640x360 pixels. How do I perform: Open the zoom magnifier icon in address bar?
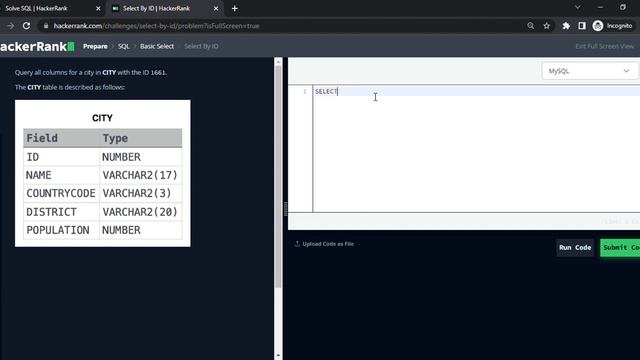pyautogui.click(x=530, y=26)
